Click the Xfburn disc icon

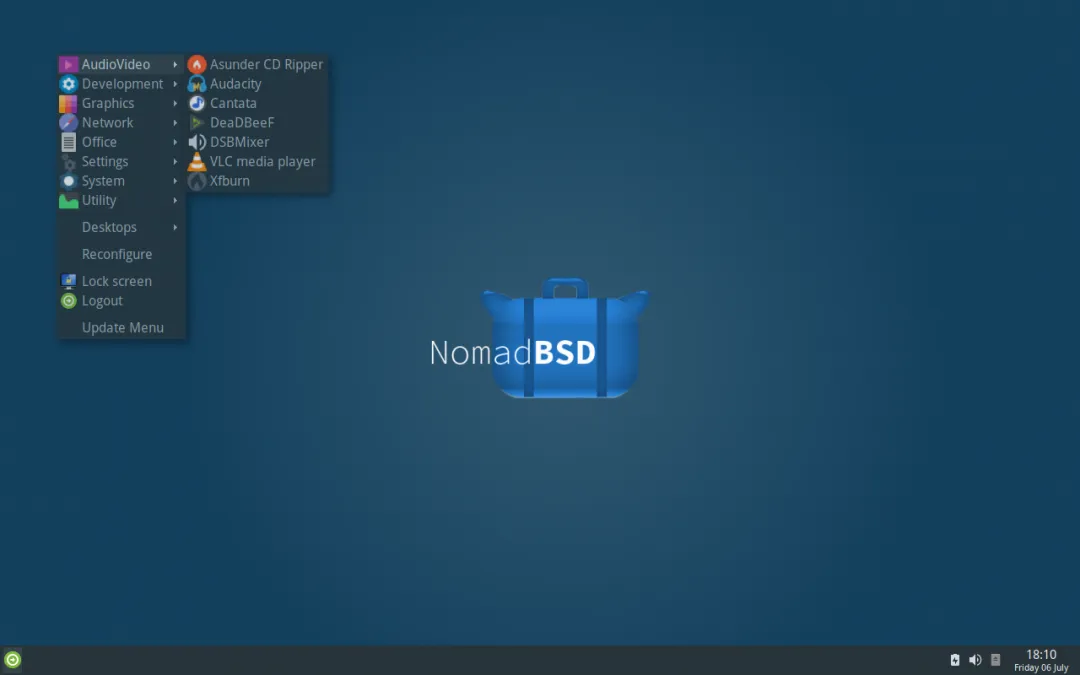click(x=197, y=181)
